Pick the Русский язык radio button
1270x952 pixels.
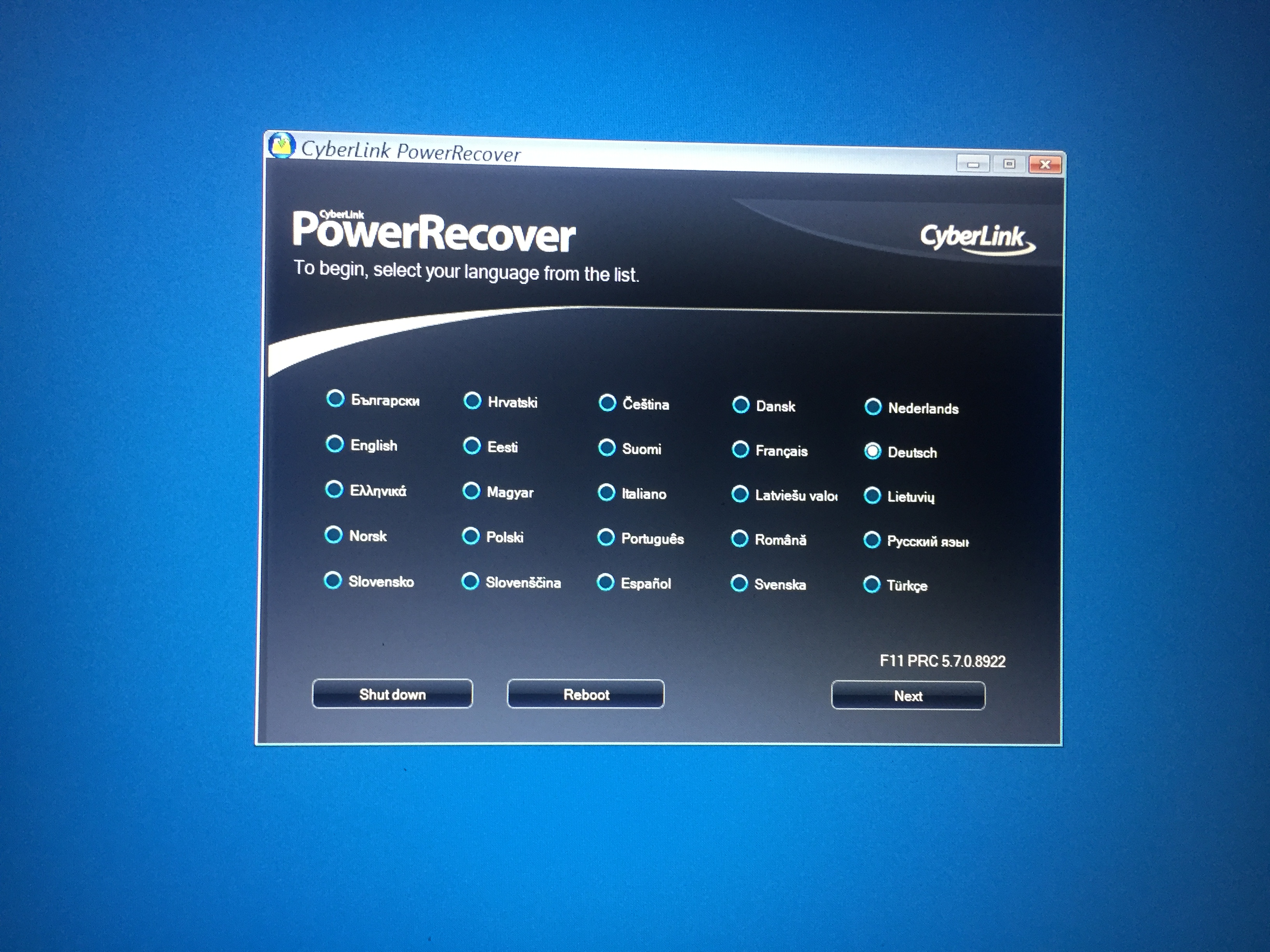(x=872, y=540)
